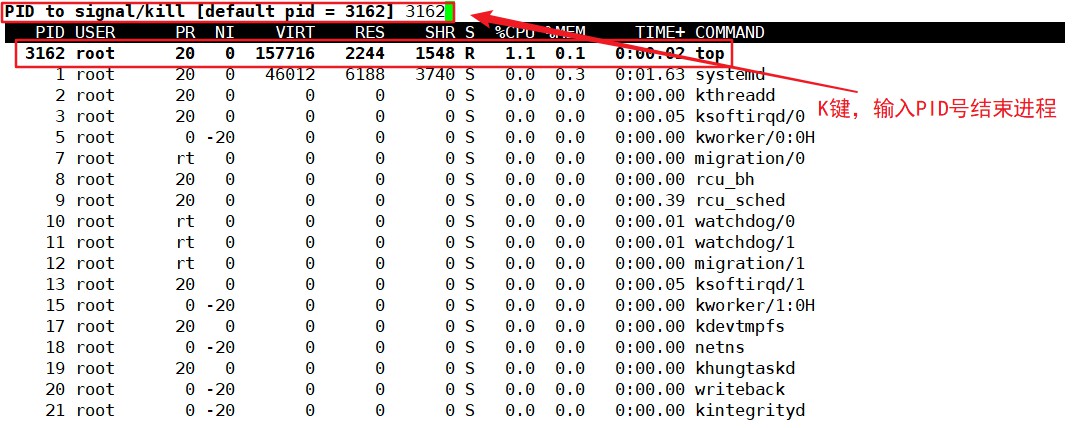
Task: Select the migration/1 process command
Action: pyautogui.click(x=750, y=263)
